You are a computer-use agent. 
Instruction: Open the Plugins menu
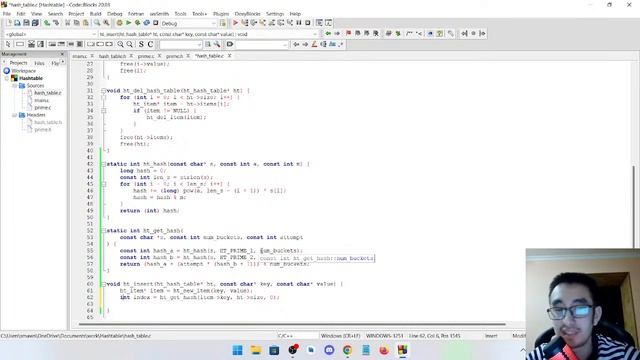tap(221, 13)
